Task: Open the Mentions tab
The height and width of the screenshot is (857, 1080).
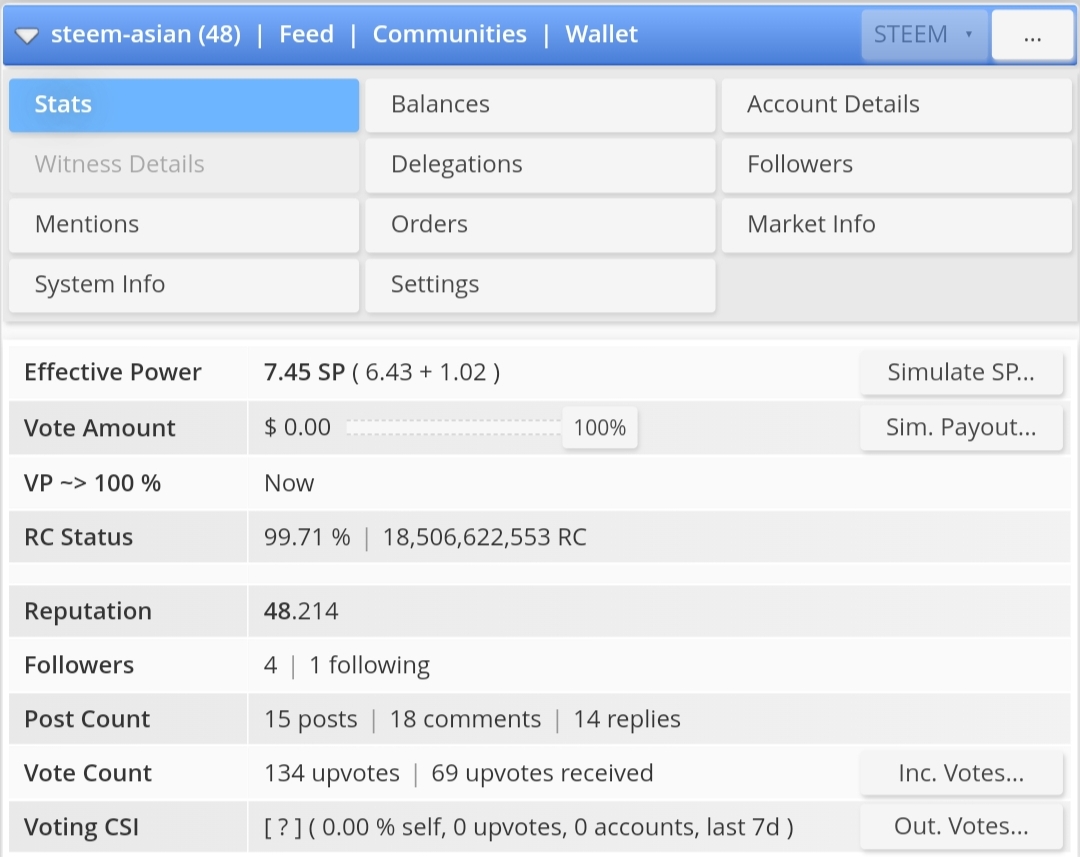Action: tap(184, 225)
